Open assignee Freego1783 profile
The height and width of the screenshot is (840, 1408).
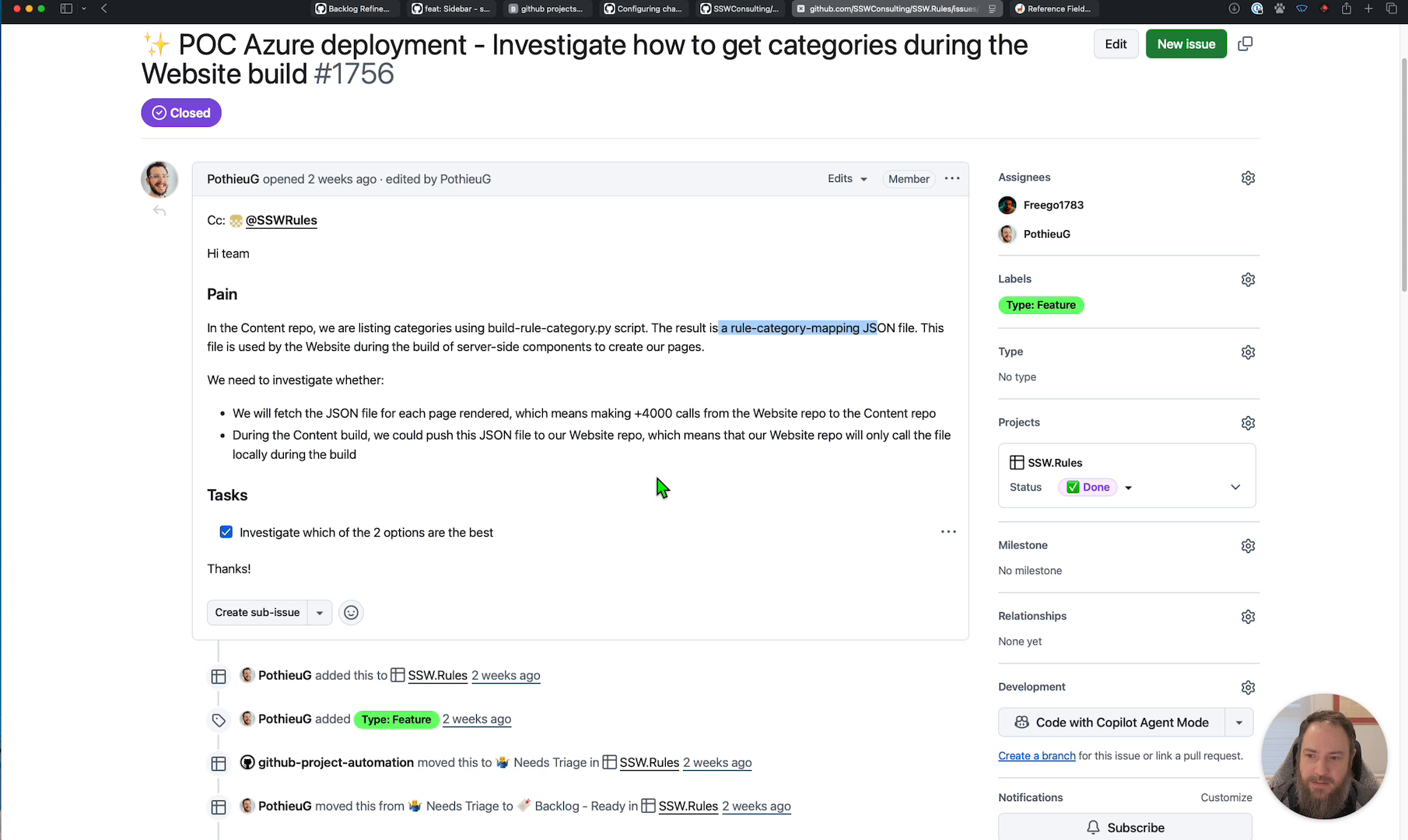click(x=1053, y=205)
